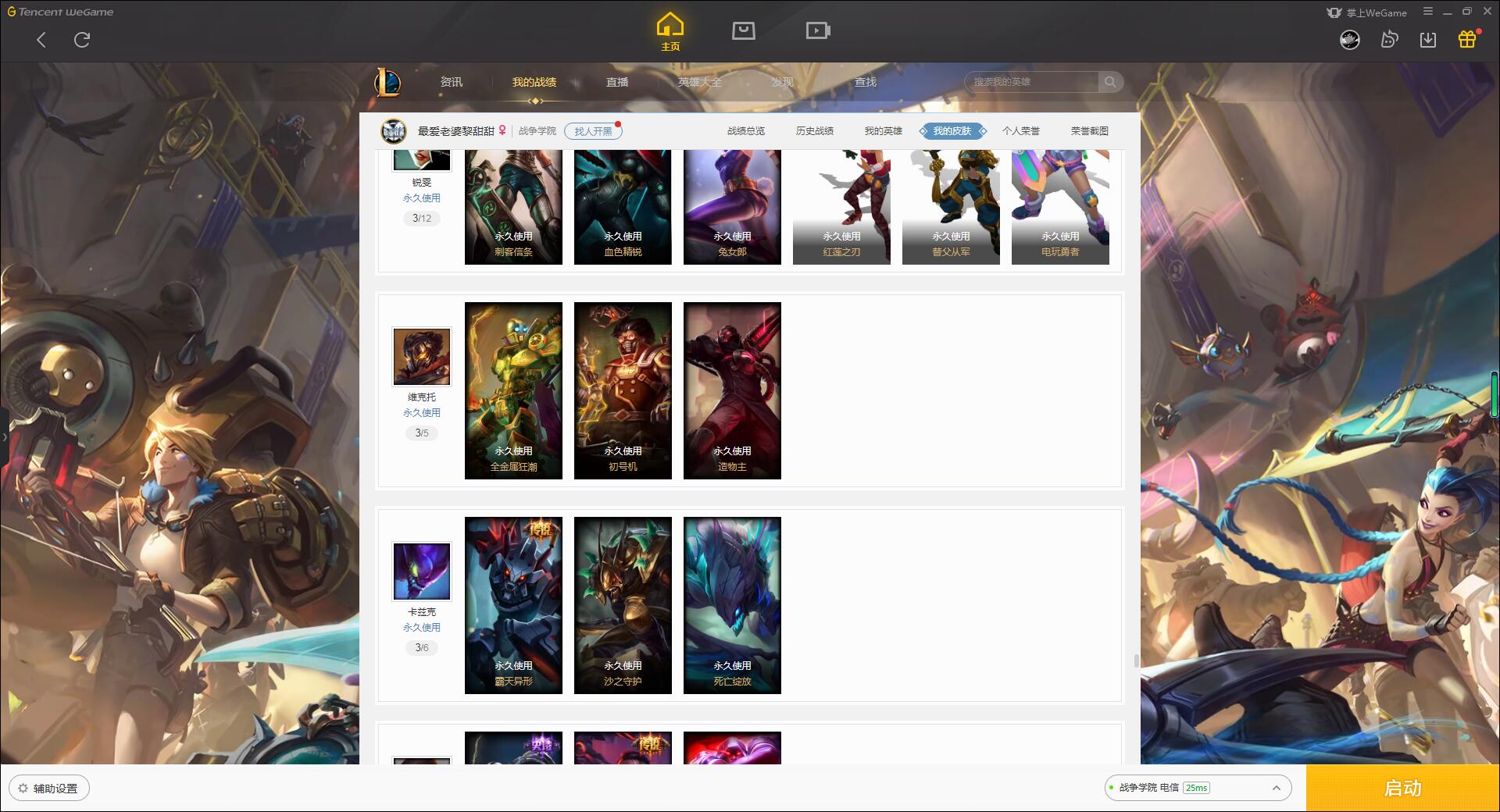
Task: Open the store bag icon in the top bar
Action: coord(743,30)
